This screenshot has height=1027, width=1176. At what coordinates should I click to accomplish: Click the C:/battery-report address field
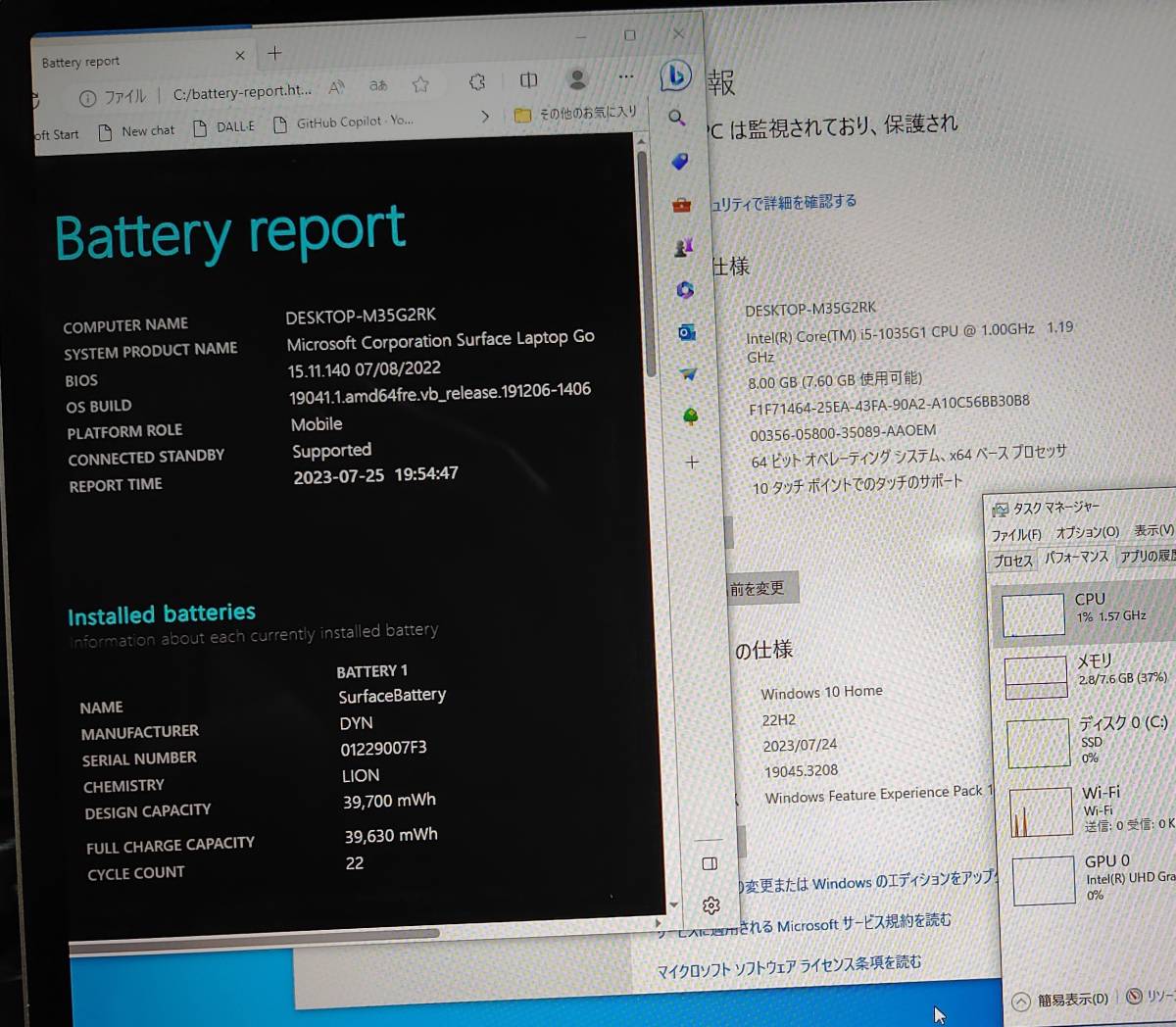242,92
